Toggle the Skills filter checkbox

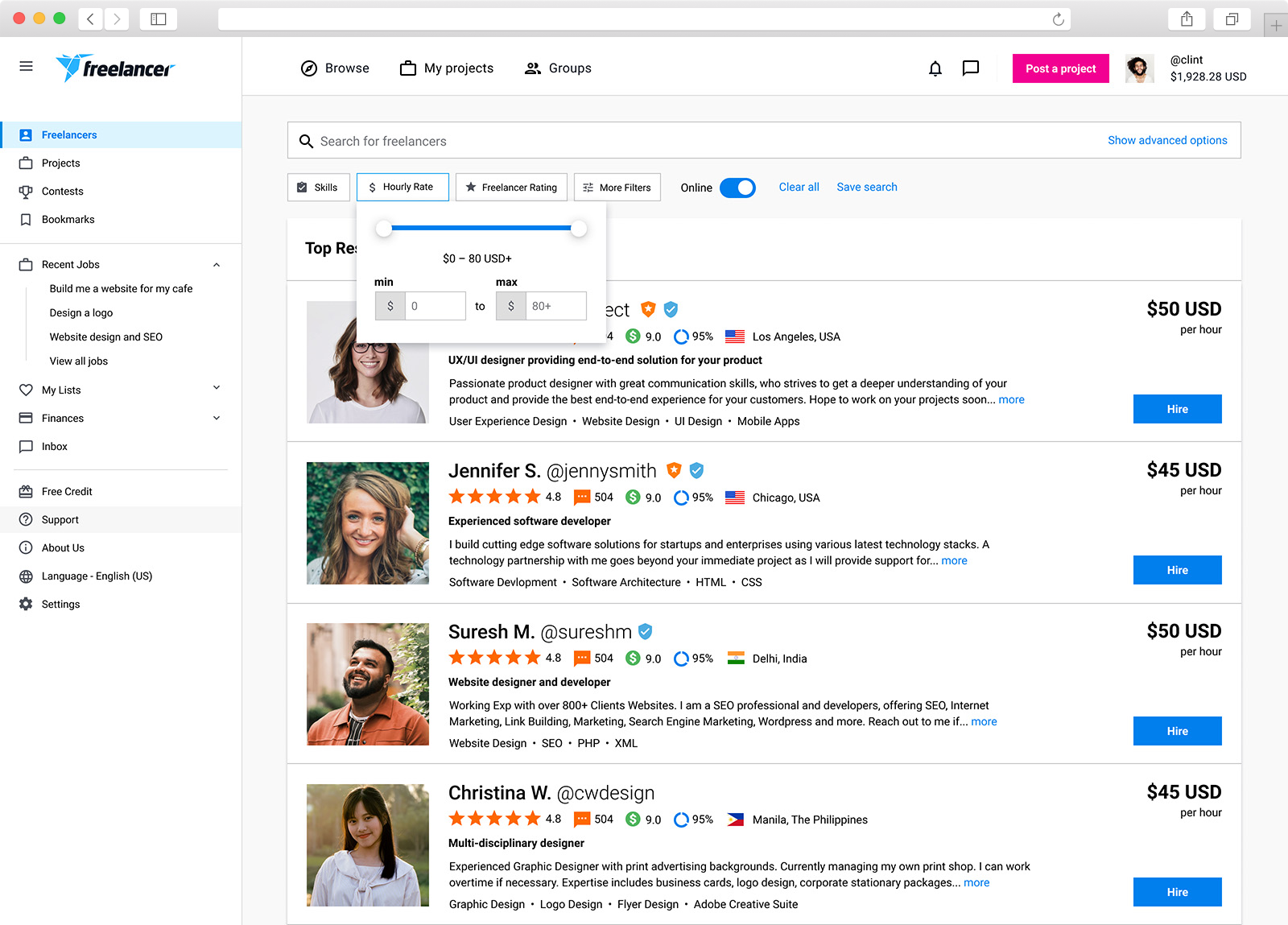tap(302, 188)
